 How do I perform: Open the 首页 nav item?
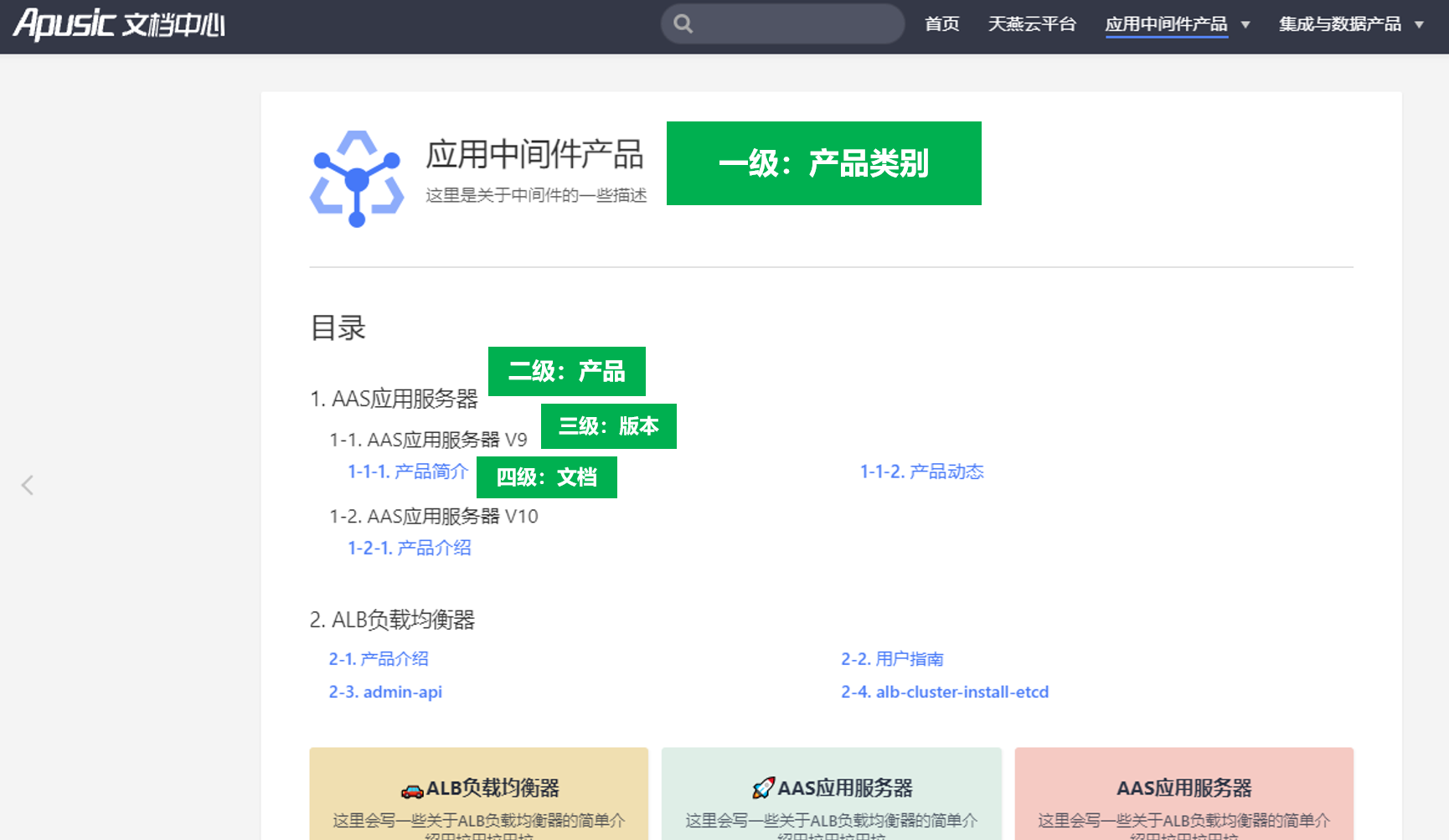(942, 24)
